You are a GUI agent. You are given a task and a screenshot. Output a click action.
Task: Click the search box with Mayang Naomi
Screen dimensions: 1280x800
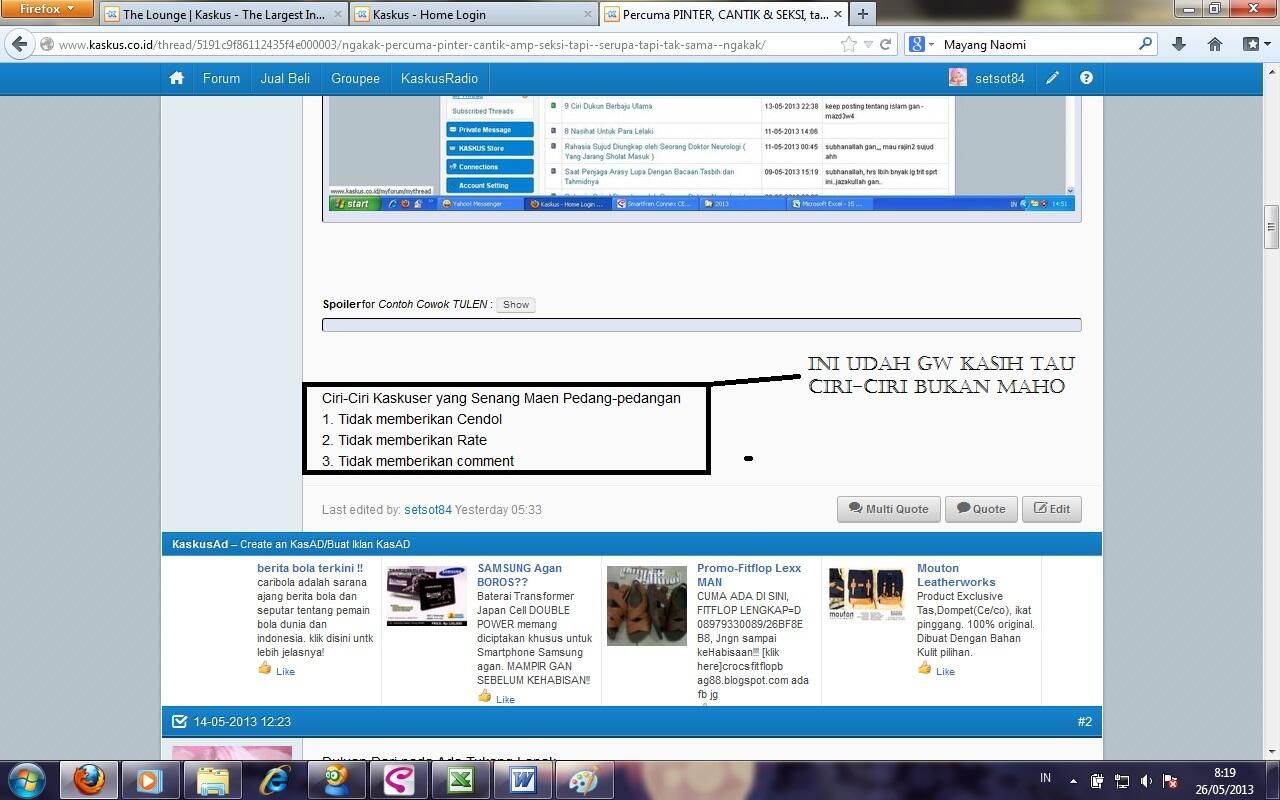pyautogui.click(x=1038, y=45)
